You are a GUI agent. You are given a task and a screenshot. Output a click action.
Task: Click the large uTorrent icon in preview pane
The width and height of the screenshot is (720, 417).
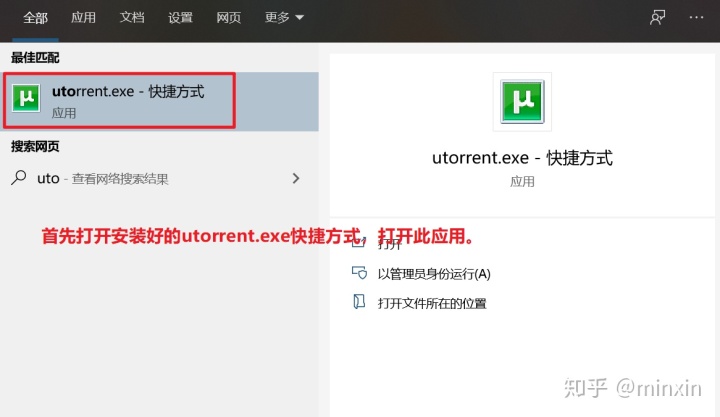522,101
